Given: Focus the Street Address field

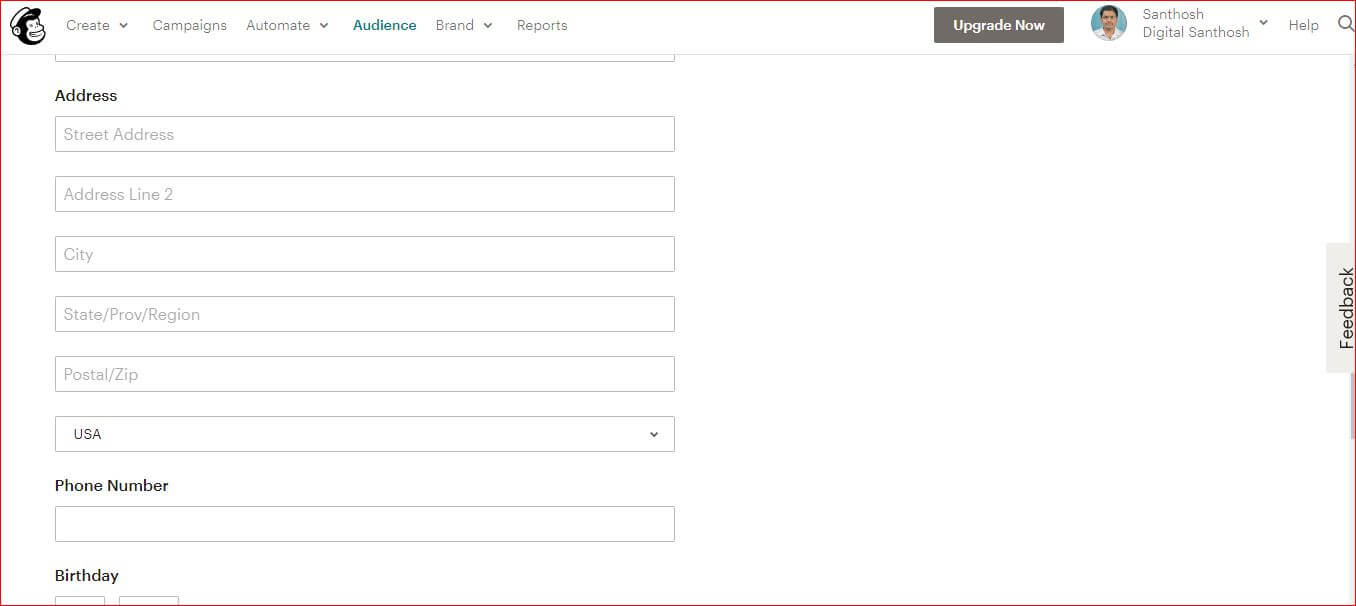Looking at the screenshot, I should (x=365, y=134).
